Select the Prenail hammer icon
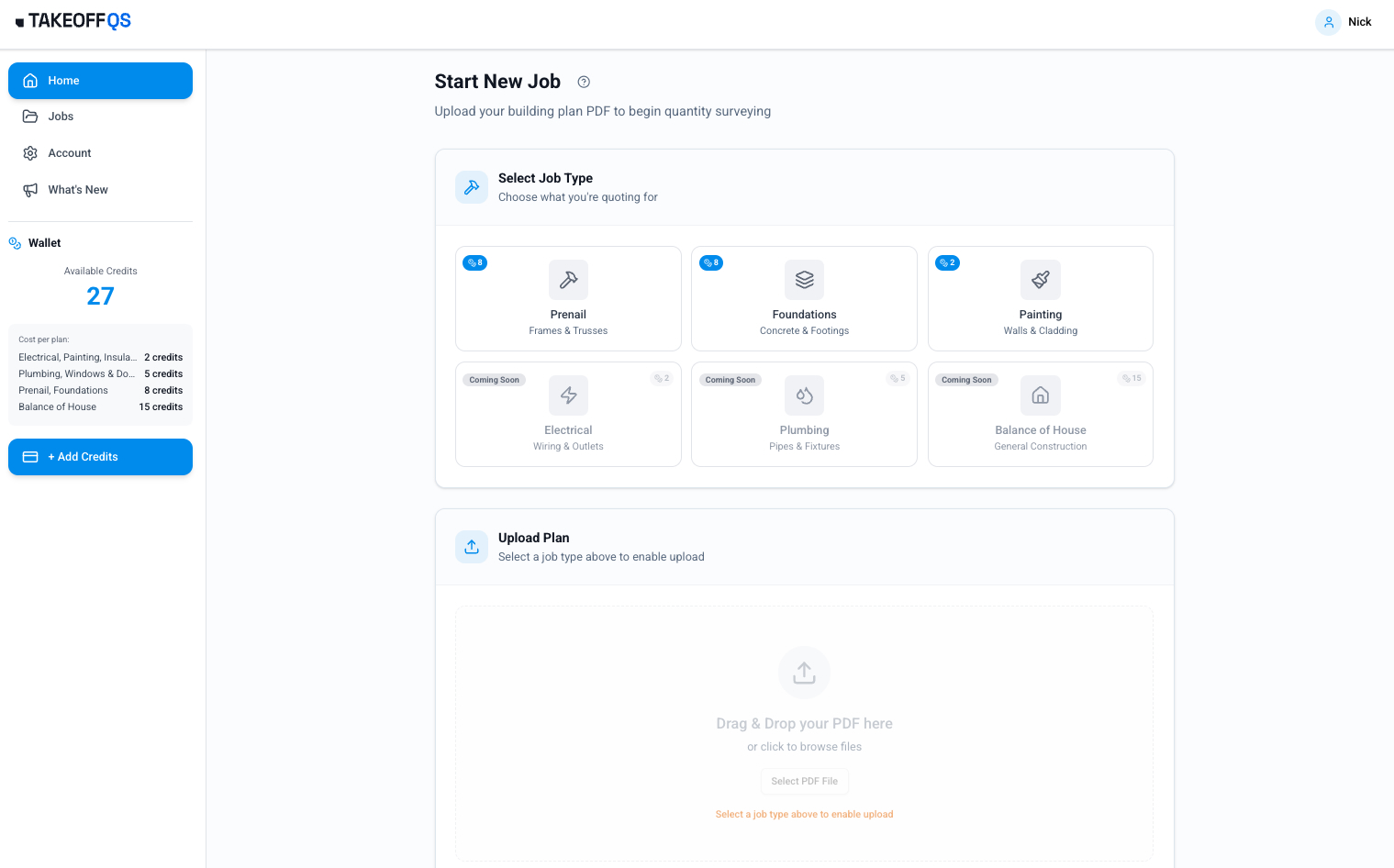The image size is (1394, 868). [568, 280]
